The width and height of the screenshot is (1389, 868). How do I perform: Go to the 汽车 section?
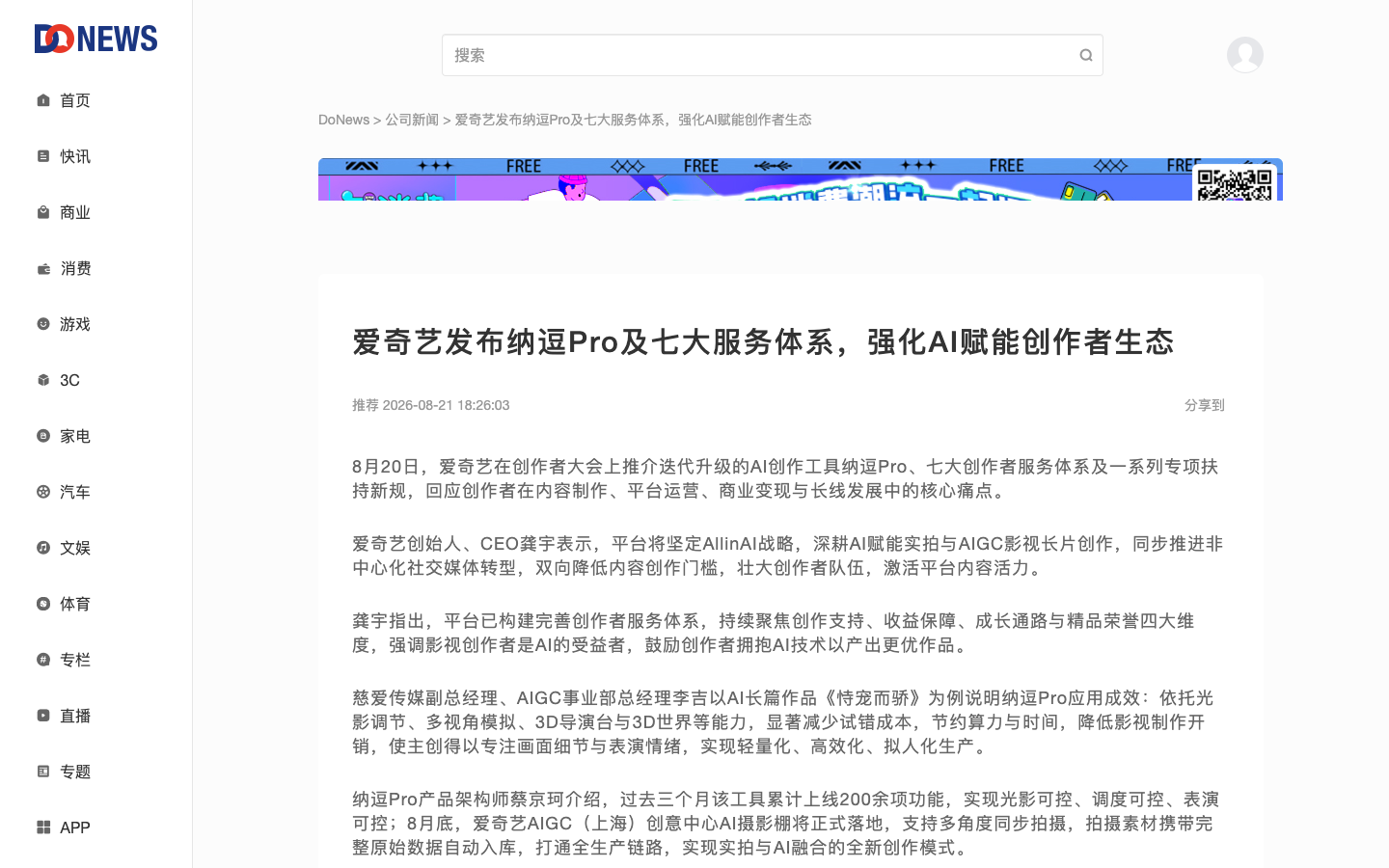tap(75, 492)
